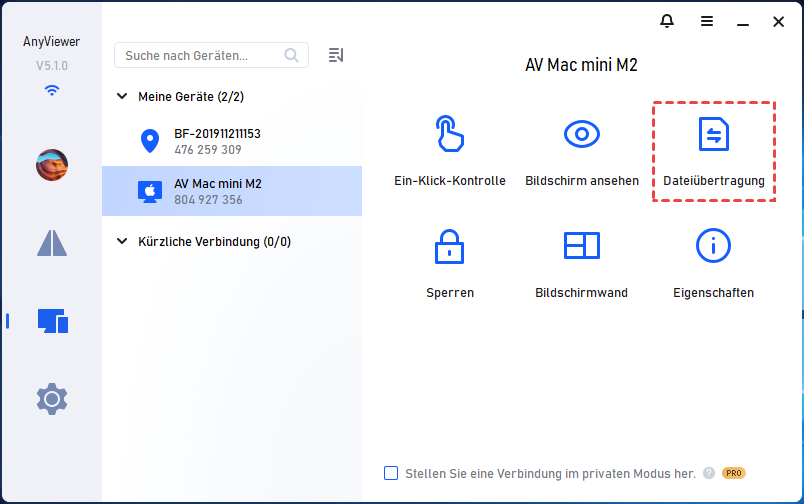The image size is (804, 504).
Task: Switch to the devices tab icon
Action: coord(52,321)
